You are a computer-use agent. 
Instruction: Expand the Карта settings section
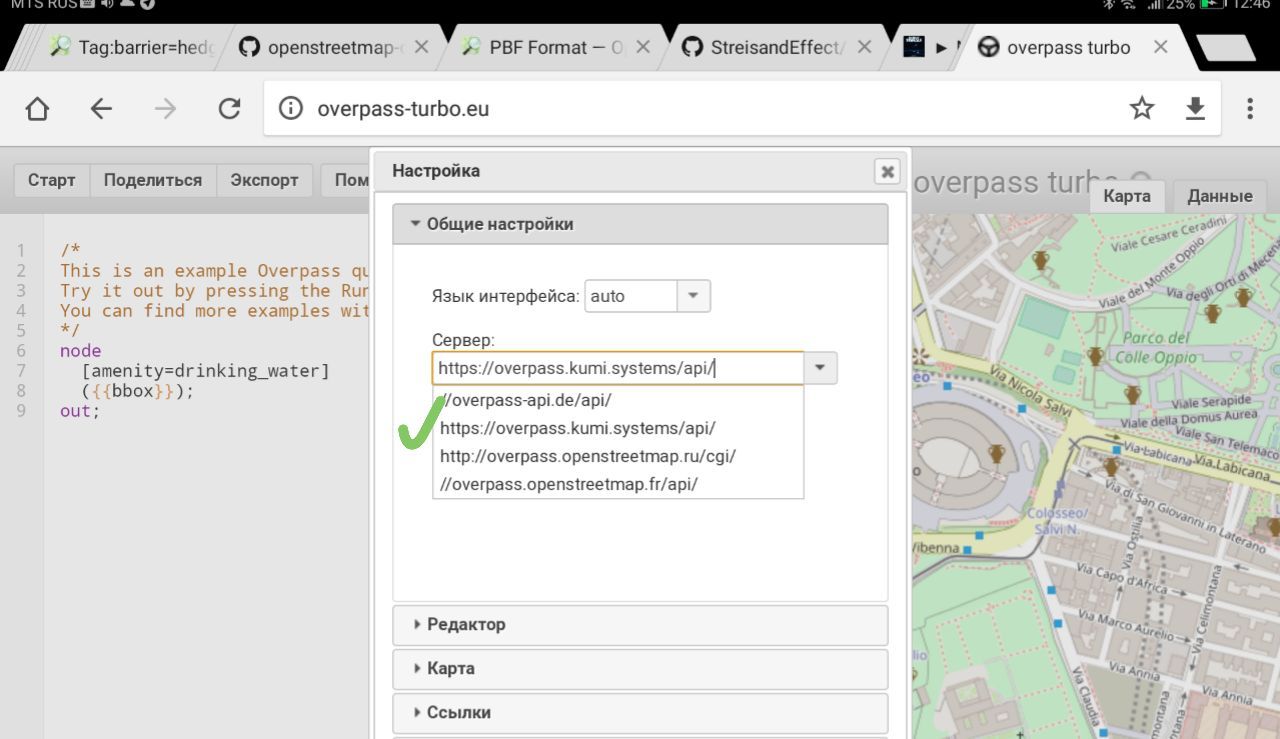(640, 668)
